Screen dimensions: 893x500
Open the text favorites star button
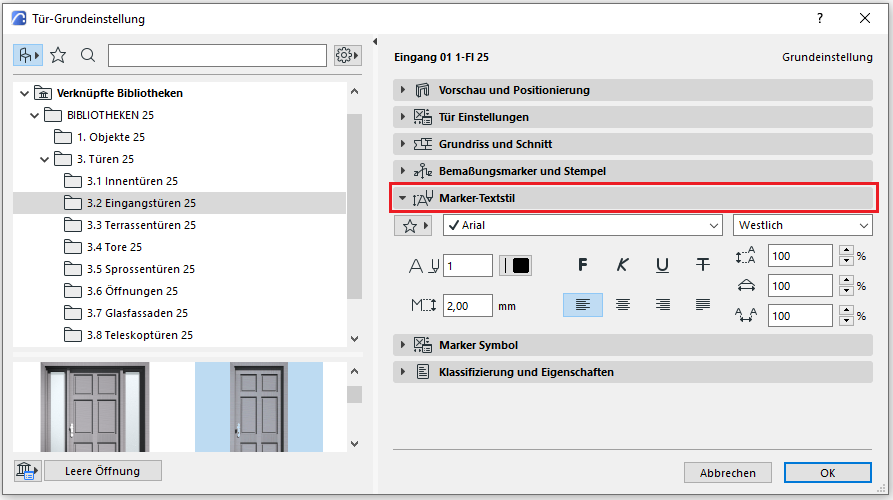tap(416, 226)
